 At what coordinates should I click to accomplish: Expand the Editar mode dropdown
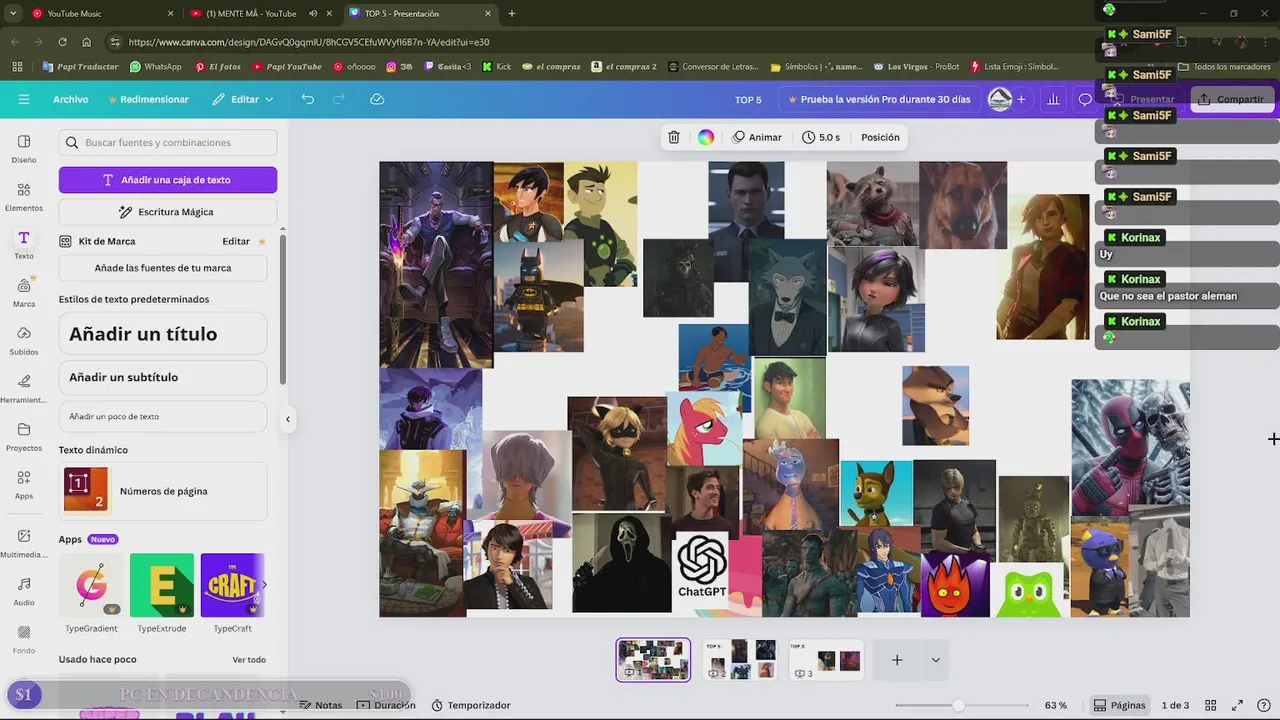(243, 99)
